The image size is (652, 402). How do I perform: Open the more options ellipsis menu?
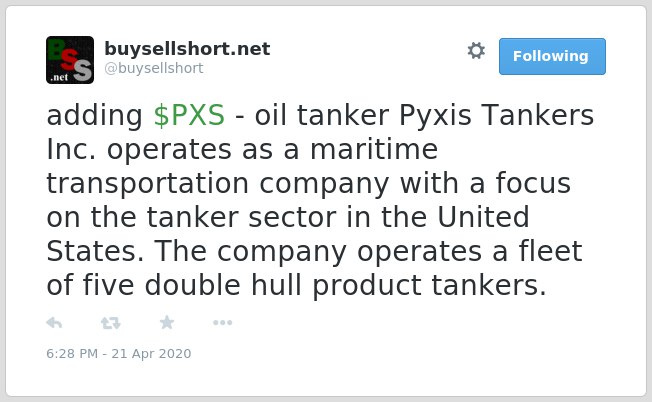pyautogui.click(x=222, y=323)
